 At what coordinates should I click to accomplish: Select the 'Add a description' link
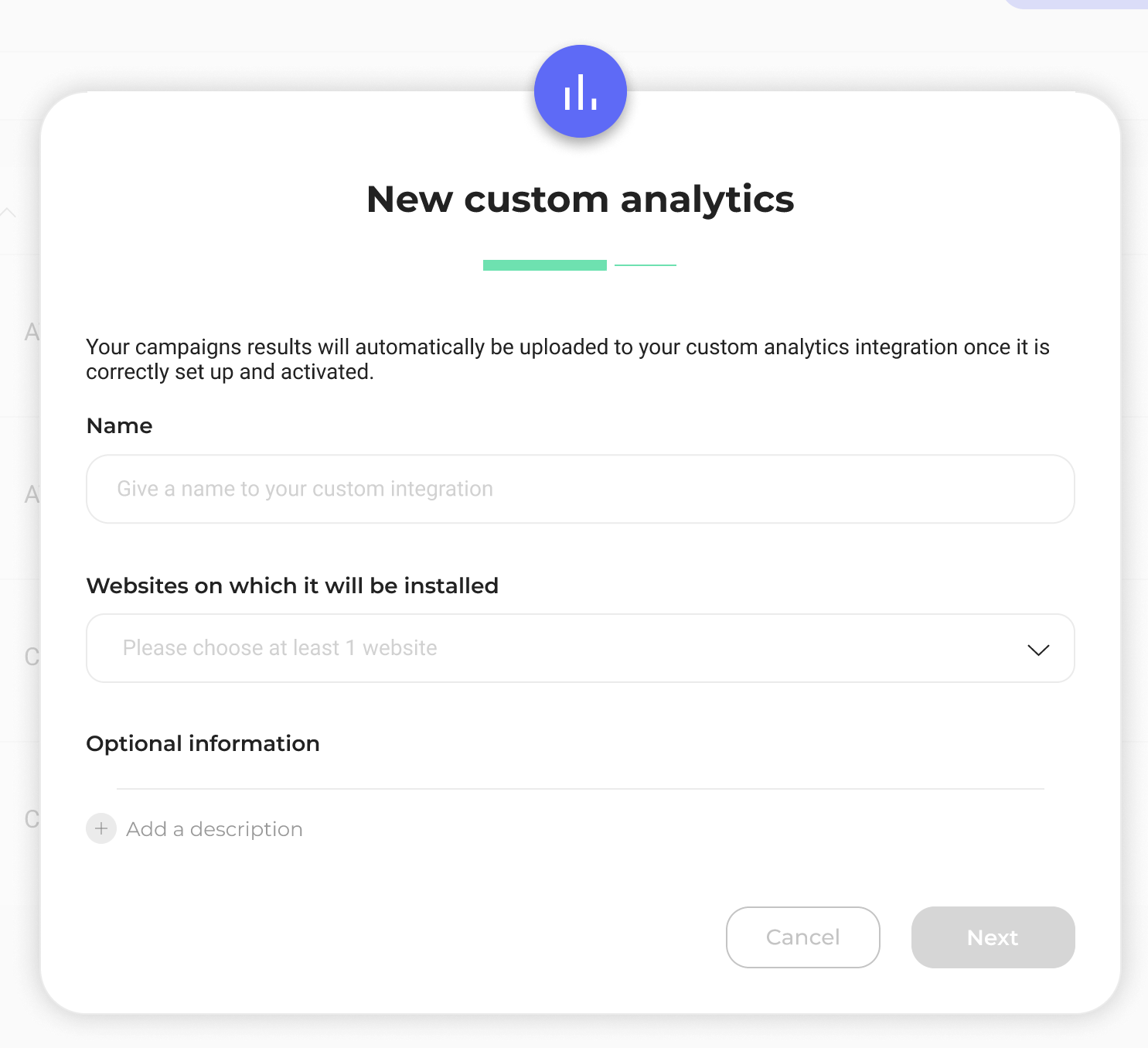pos(214,829)
